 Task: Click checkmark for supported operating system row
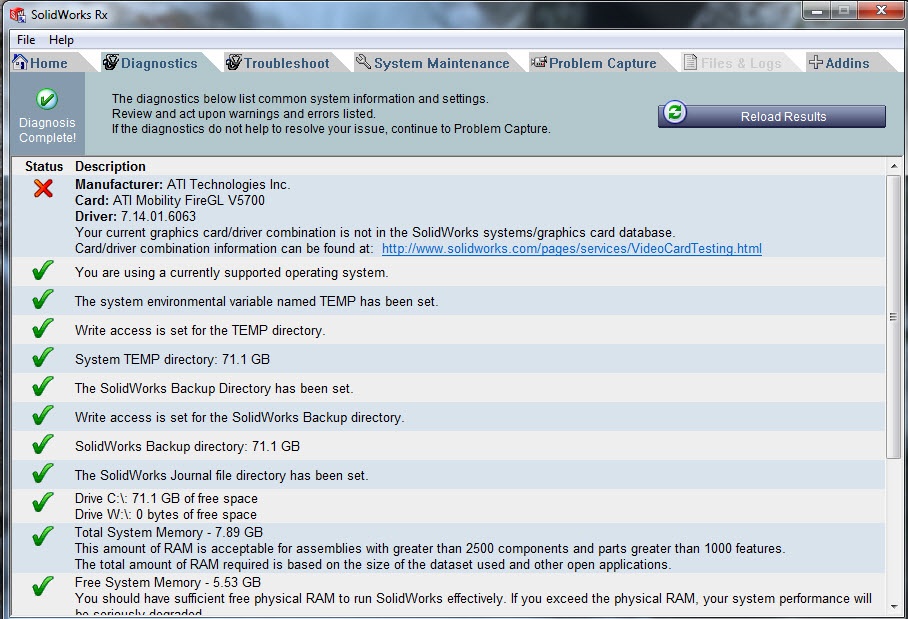pos(43,270)
